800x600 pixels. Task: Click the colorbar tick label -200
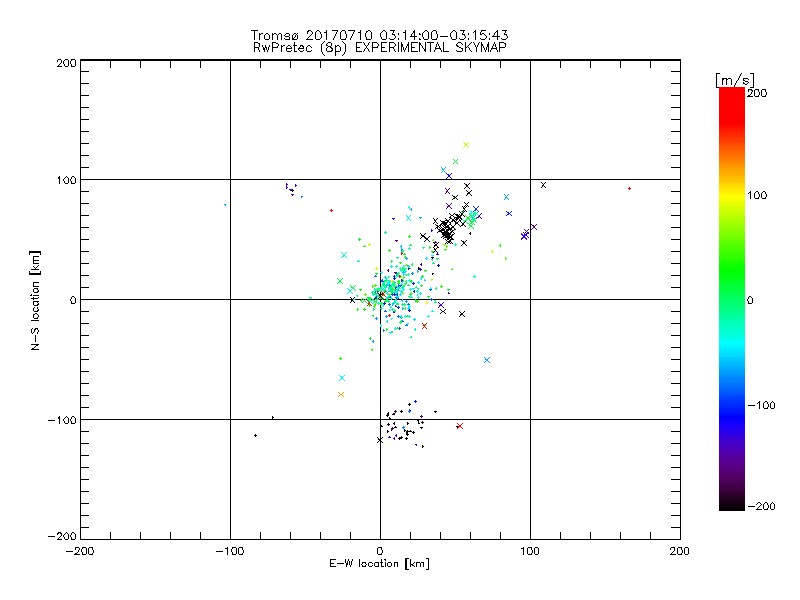(x=761, y=506)
